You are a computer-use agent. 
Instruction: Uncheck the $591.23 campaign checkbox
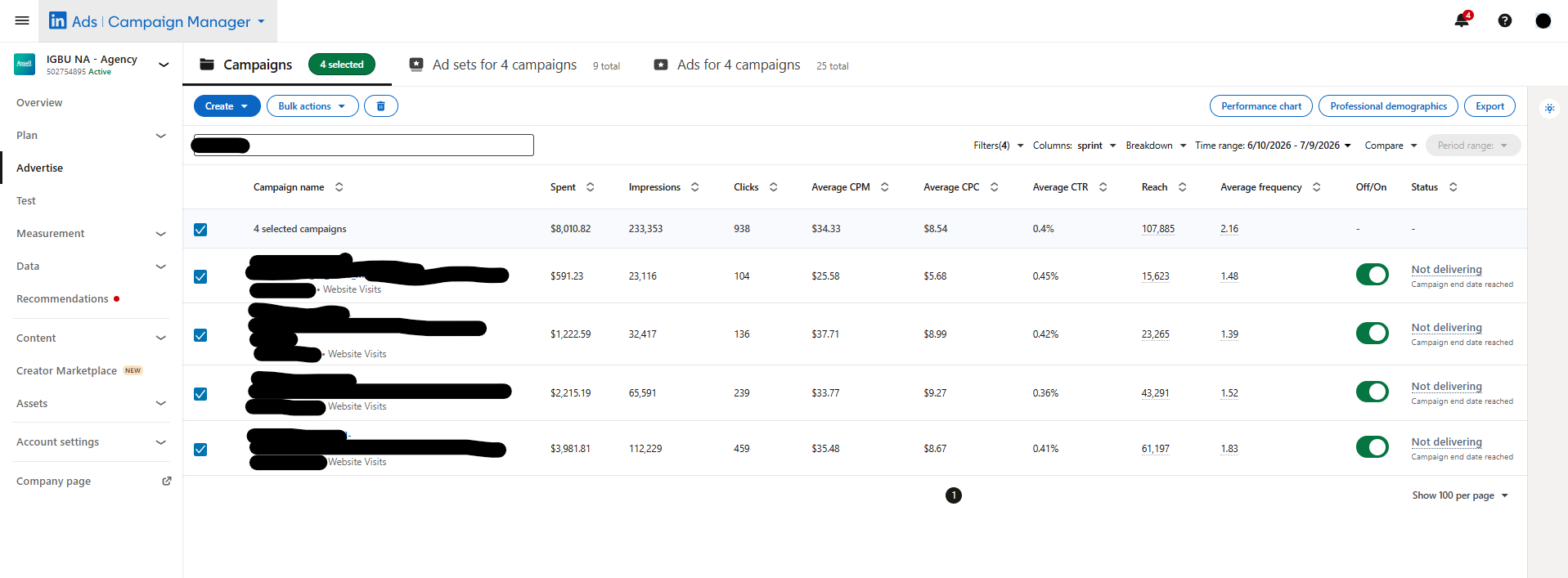coord(200,276)
